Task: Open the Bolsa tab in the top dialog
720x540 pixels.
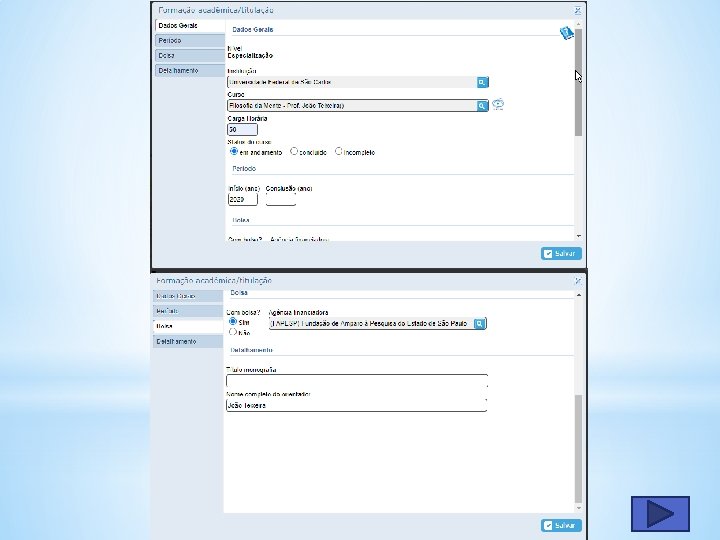Action: 190,56
